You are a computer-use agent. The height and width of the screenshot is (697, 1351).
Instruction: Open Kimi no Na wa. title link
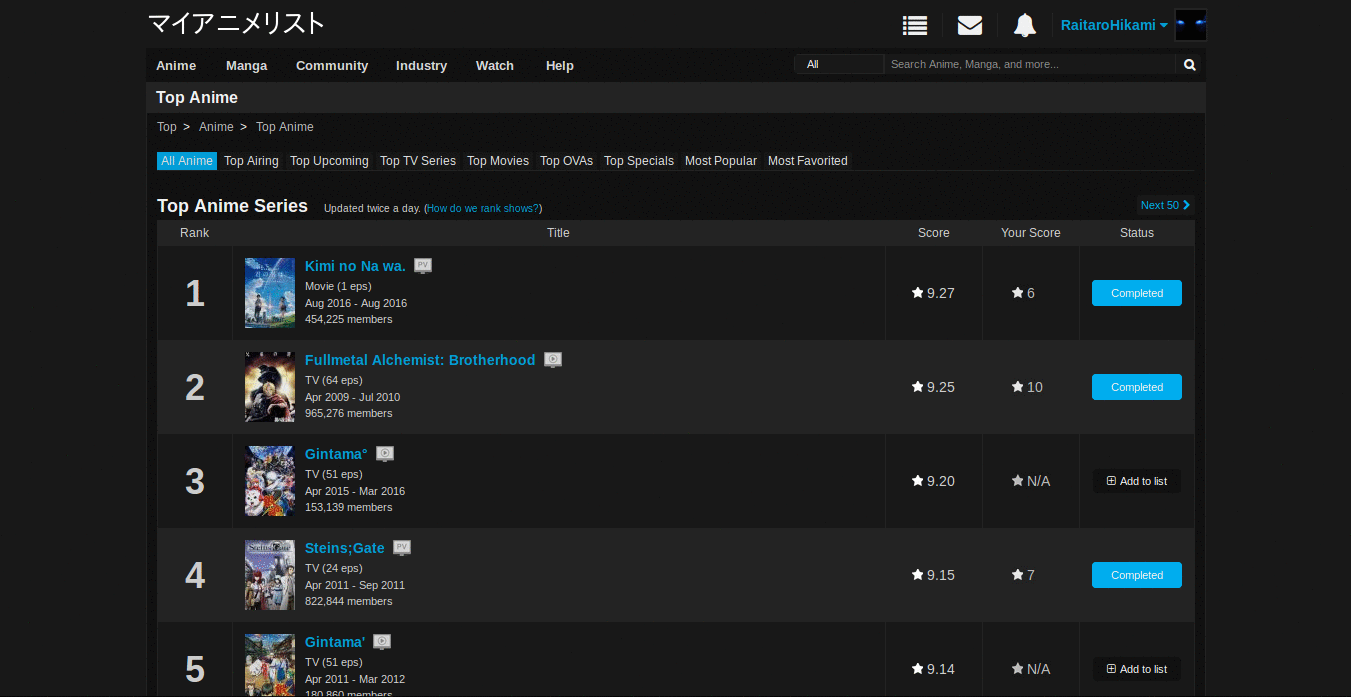pyautogui.click(x=355, y=266)
